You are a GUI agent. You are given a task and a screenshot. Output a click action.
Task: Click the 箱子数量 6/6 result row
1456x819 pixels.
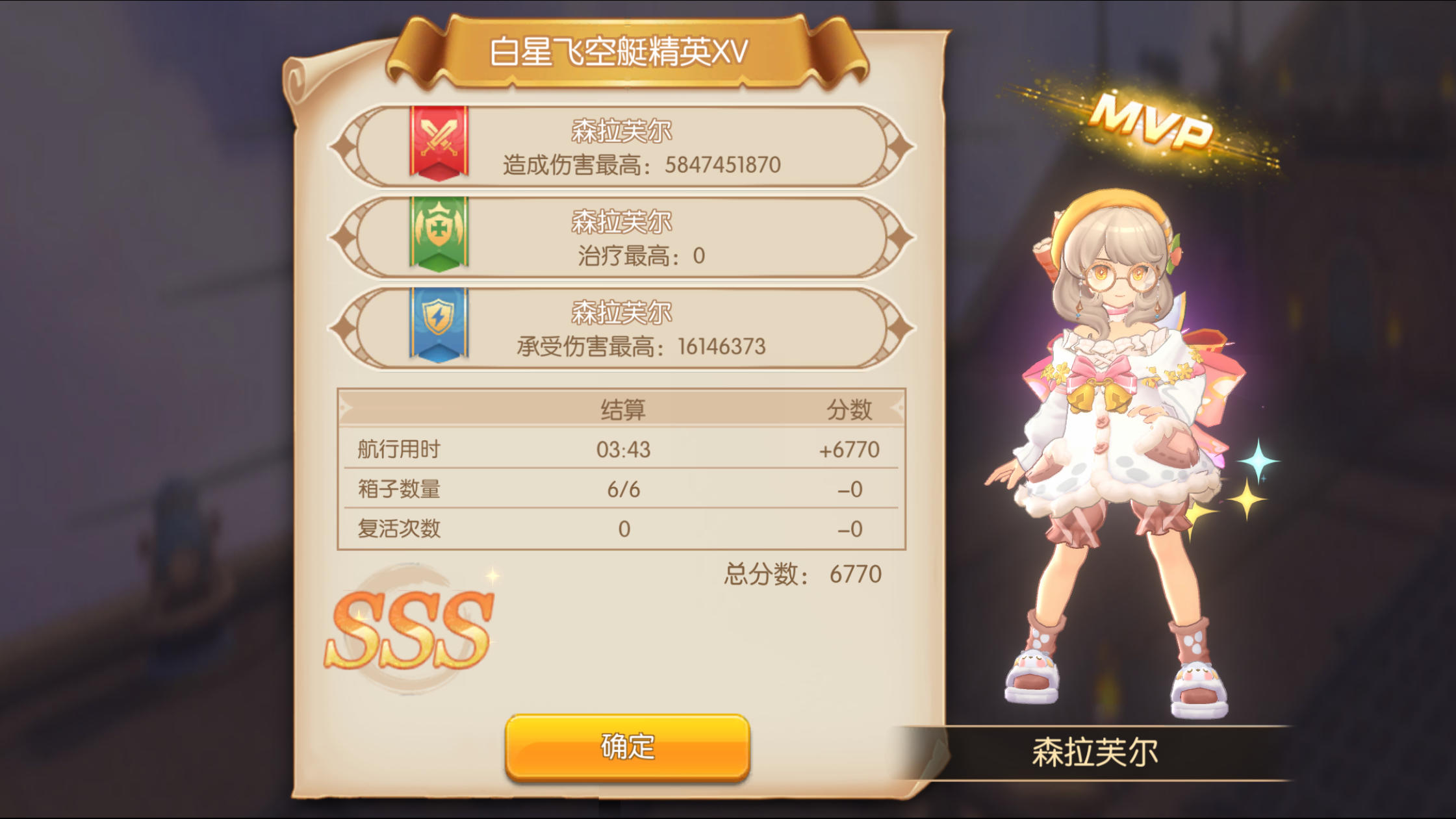click(622, 488)
